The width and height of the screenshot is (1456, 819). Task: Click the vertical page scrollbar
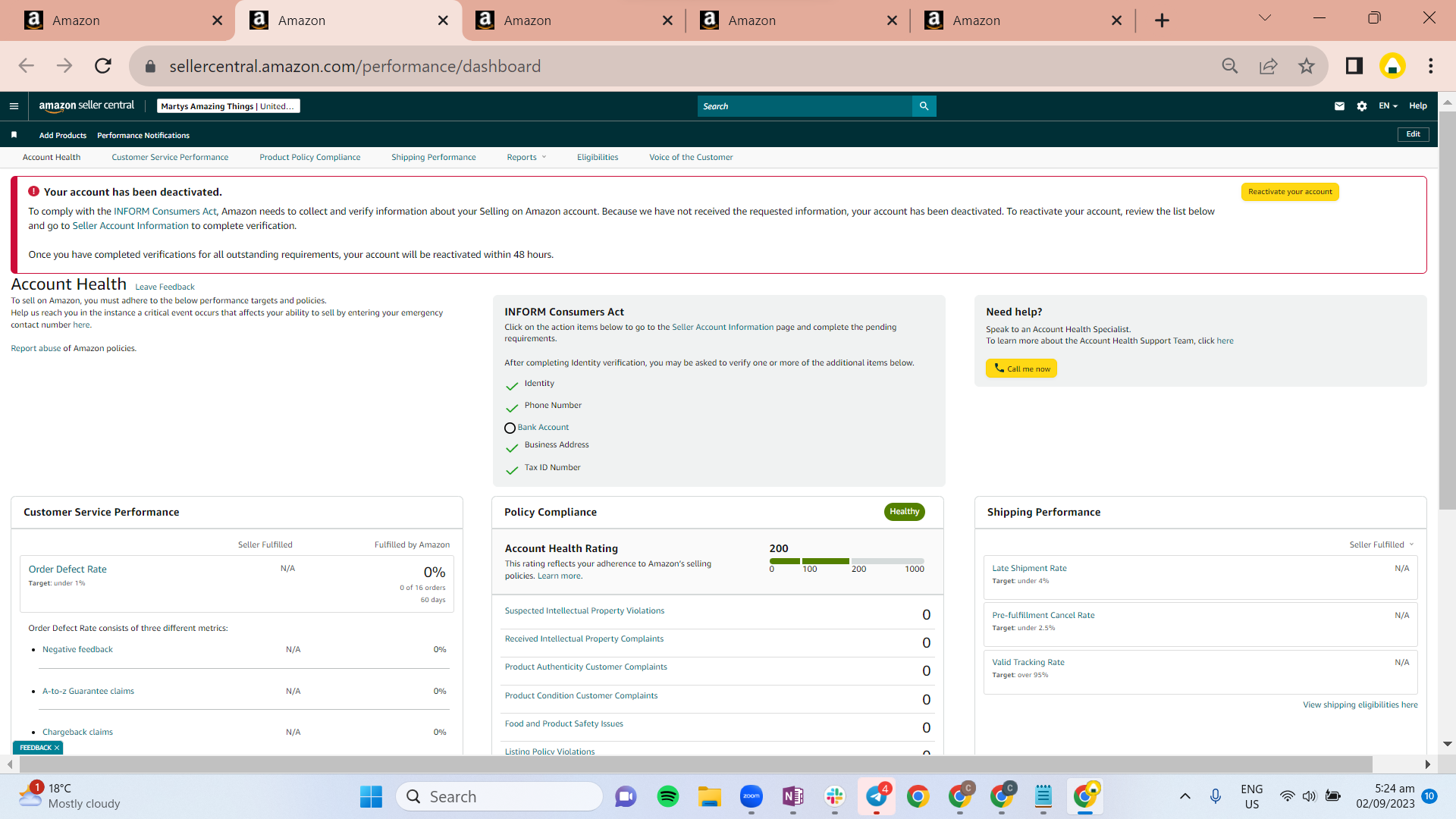pos(1447,311)
